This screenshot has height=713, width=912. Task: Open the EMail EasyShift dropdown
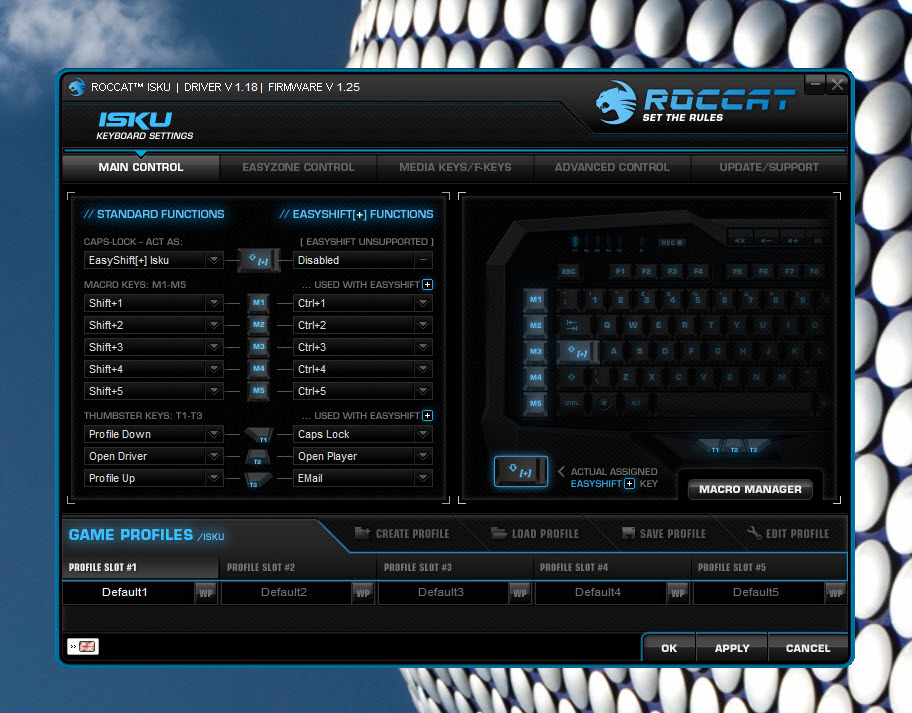[363, 479]
